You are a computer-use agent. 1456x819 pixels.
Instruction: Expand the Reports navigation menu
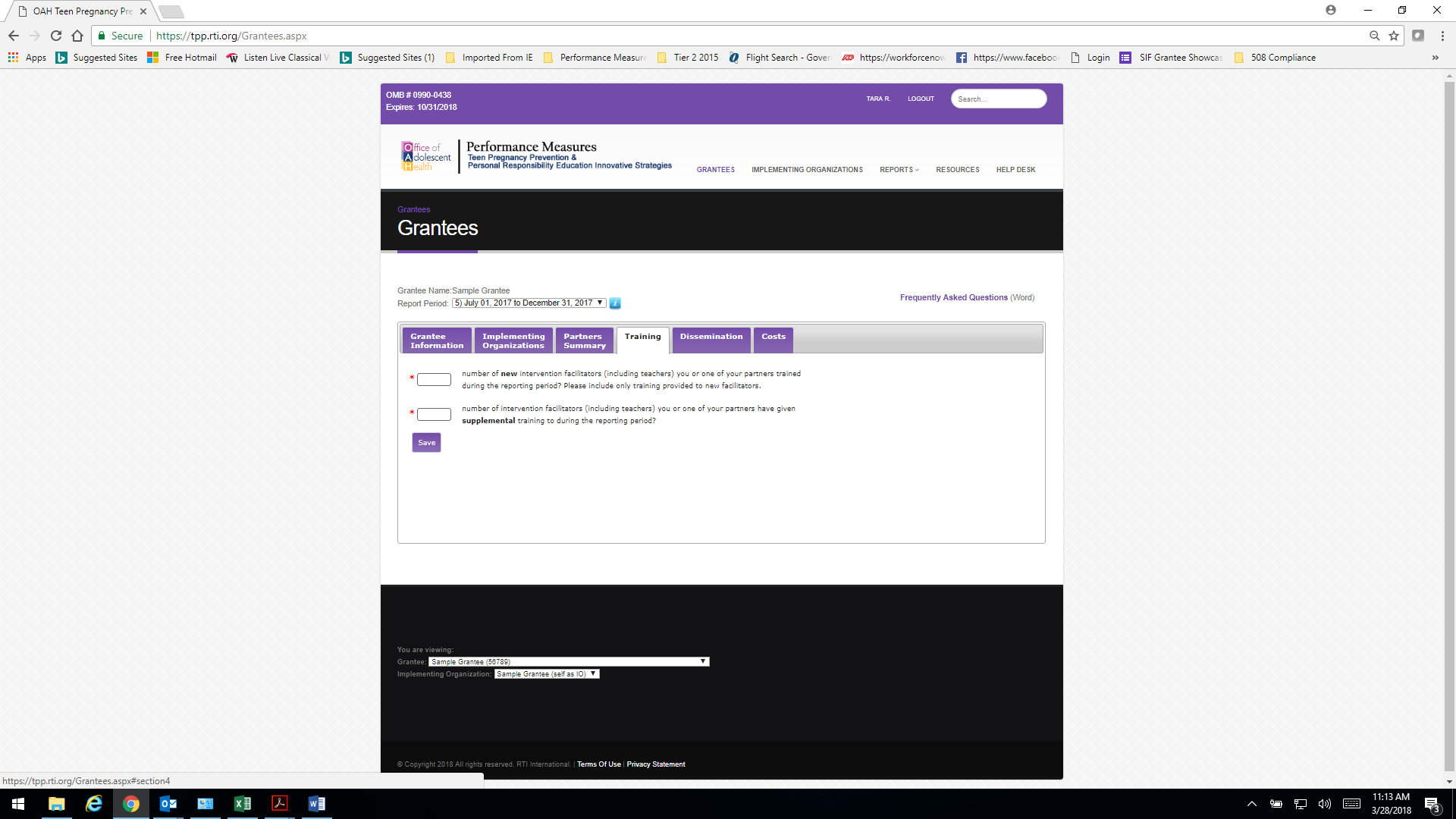tap(899, 170)
